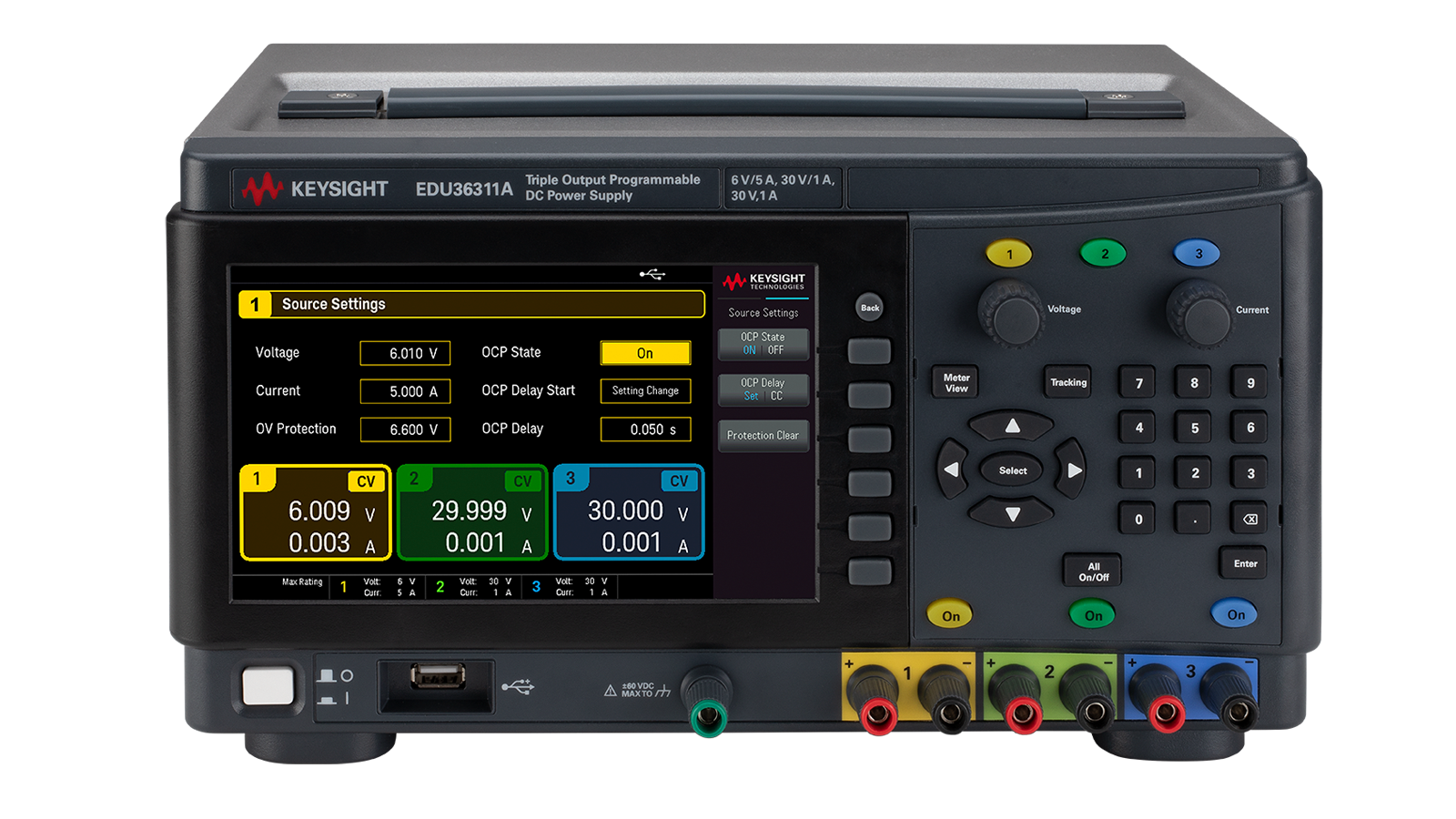Image resolution: width=1456 pixels, height=819 pixels.
Task: Select the OCP Delay 0.050 s field
Action: pos(645,430)
